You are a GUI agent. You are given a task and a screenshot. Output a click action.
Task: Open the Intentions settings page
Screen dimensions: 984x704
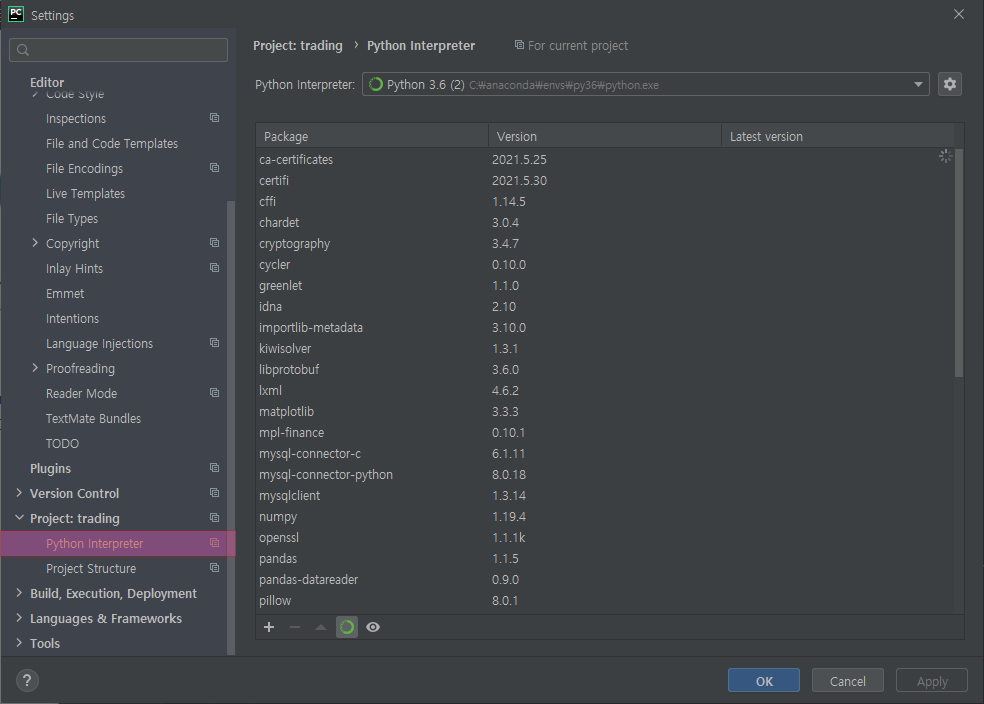(x=72, y=319)
